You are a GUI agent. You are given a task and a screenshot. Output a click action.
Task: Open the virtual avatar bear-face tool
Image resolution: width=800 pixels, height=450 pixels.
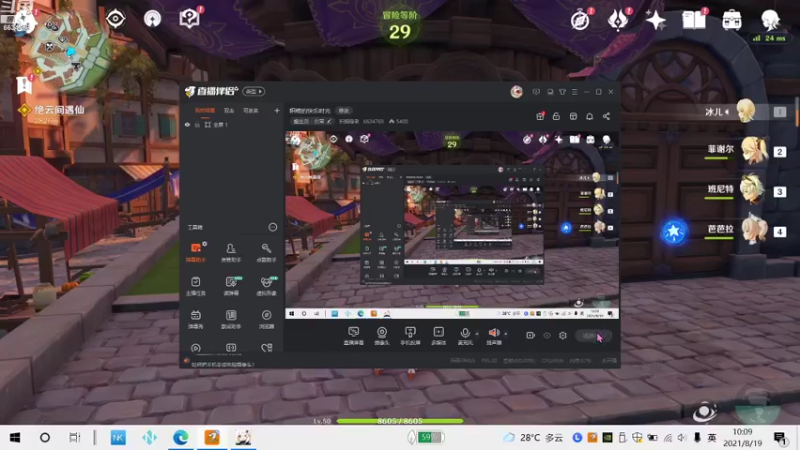pyautogui.click(x=266, y=286)
